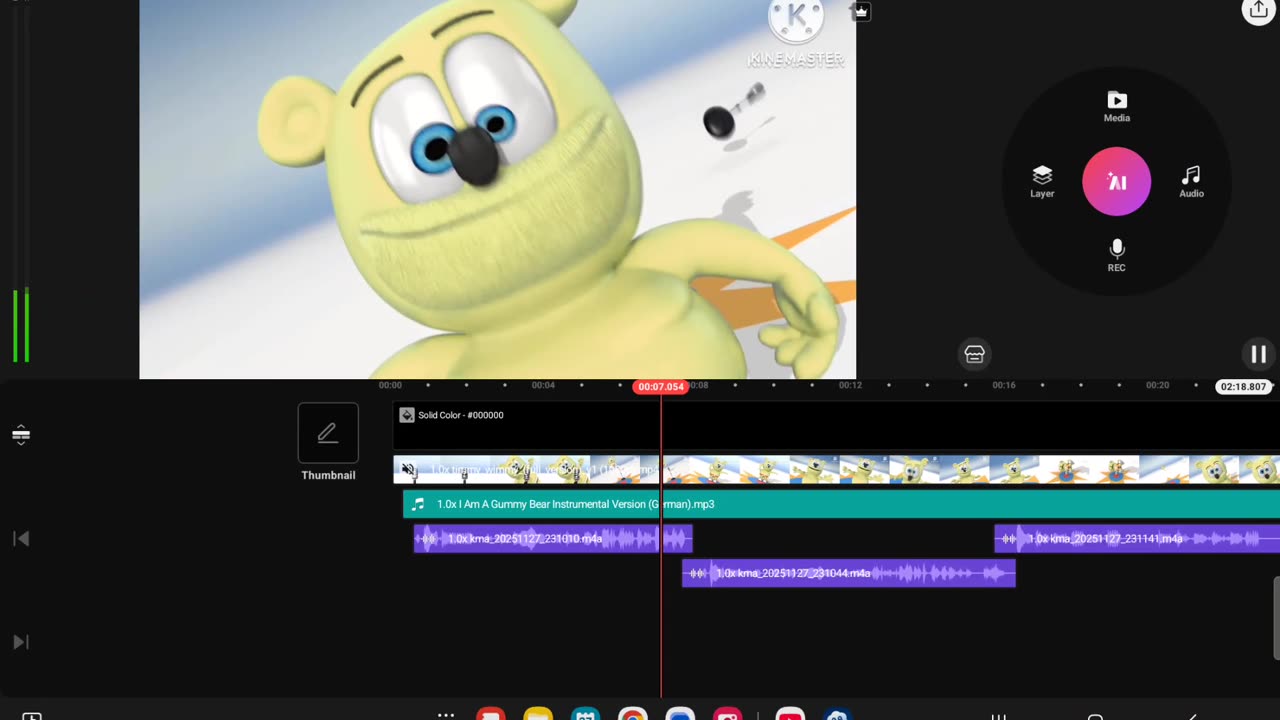Tap the export/share icon
This screenshot has width=1280, height=720.
click(x=1258, y=10)
